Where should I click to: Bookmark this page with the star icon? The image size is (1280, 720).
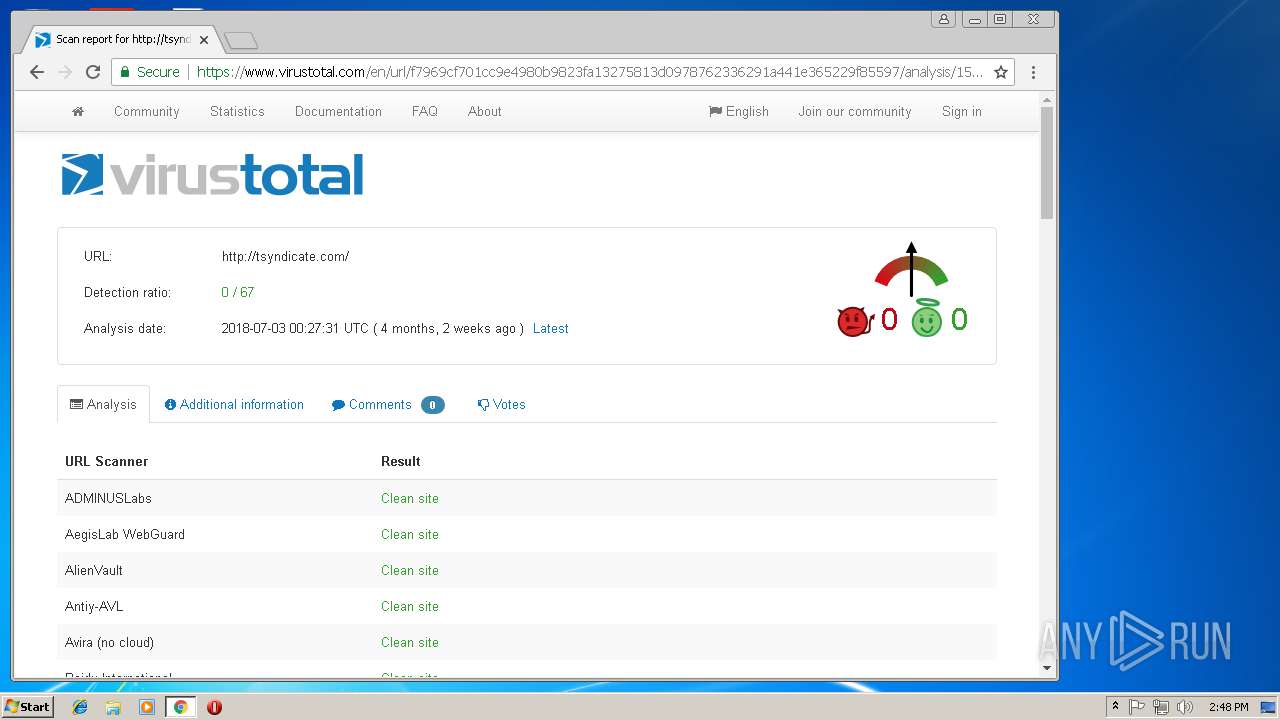pos(1000,72)
